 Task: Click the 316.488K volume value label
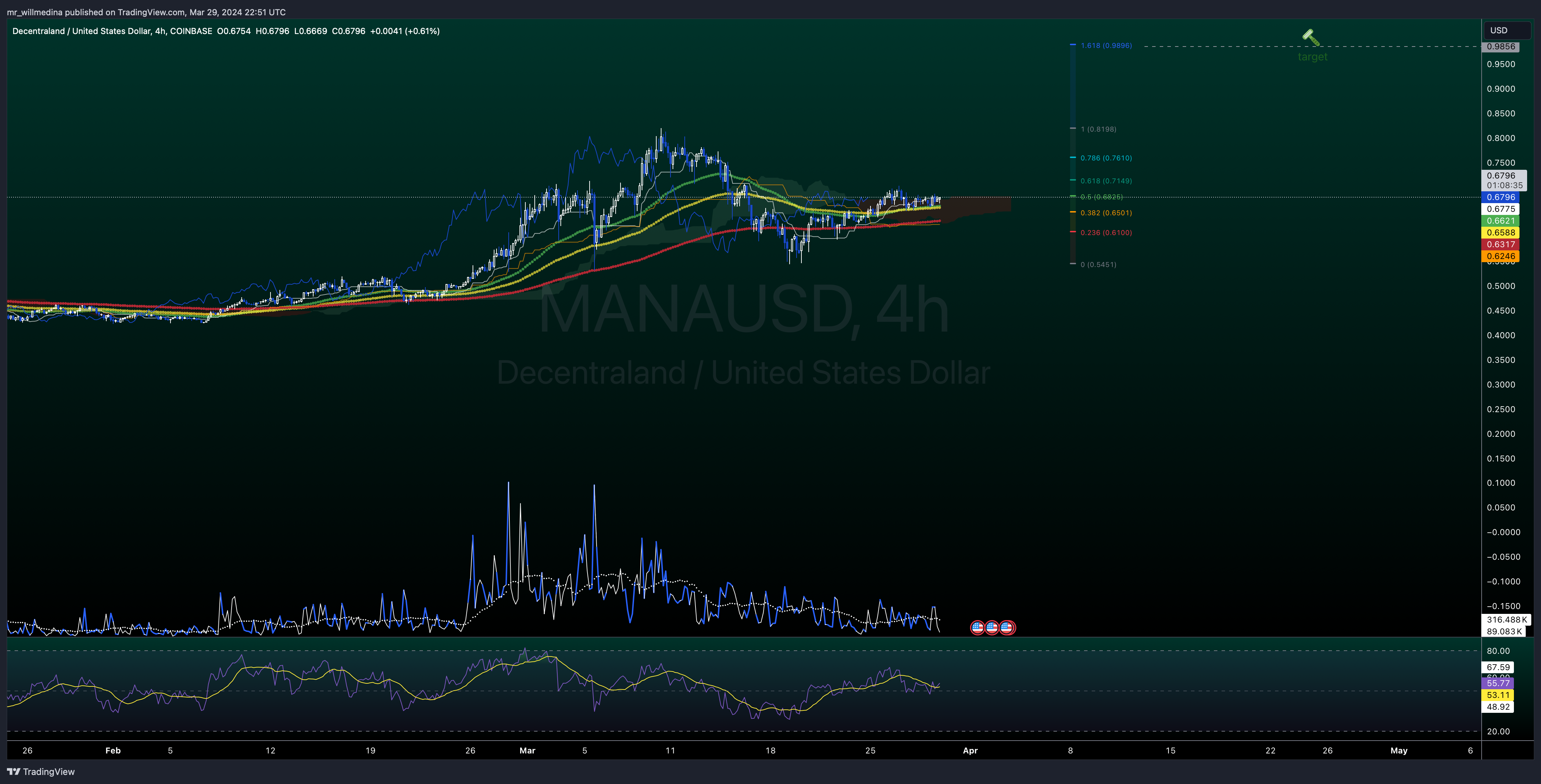(x=1506, y=619)
